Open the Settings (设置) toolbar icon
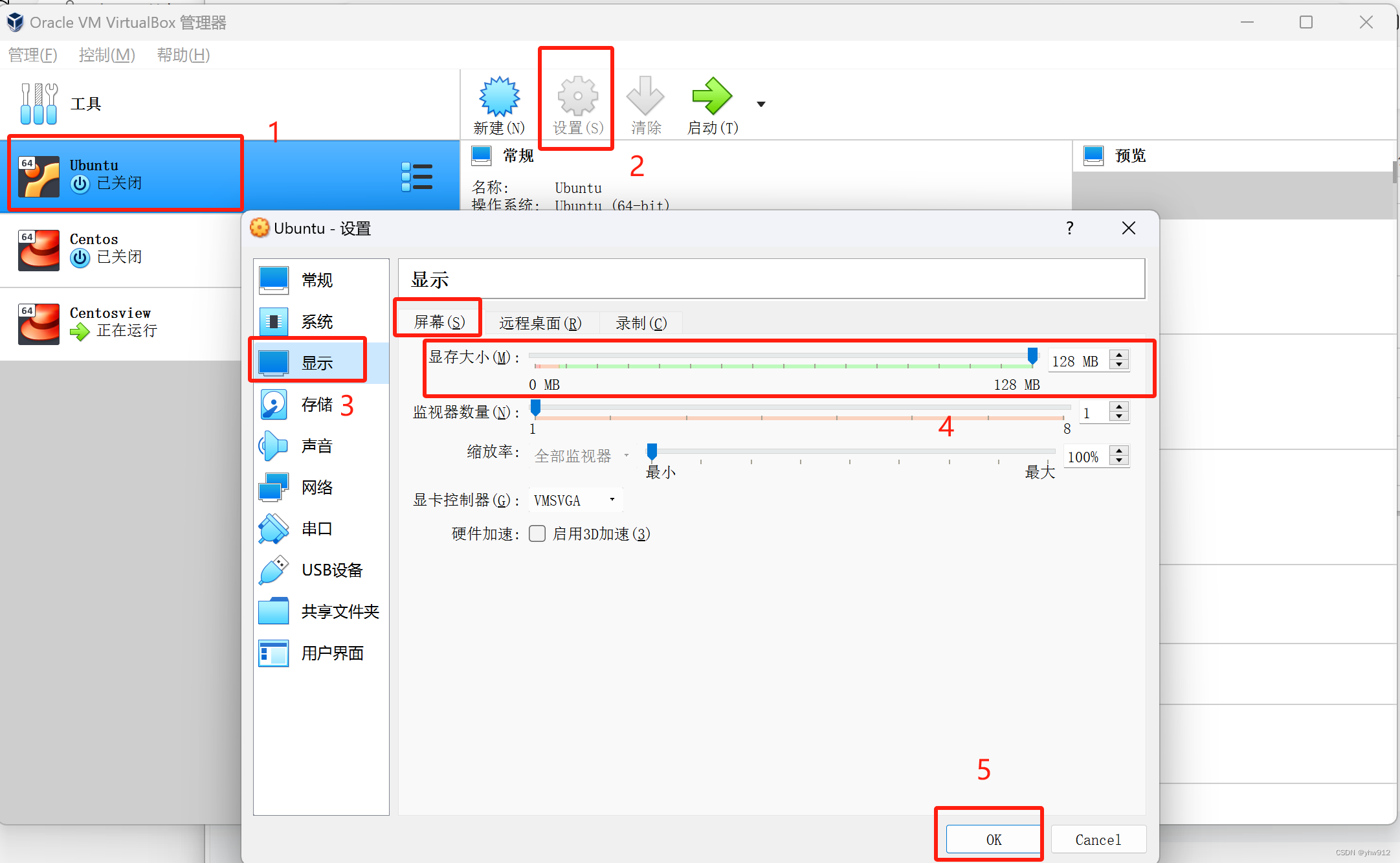Viewport: 1400px width, 863px height. click(575, 104)
